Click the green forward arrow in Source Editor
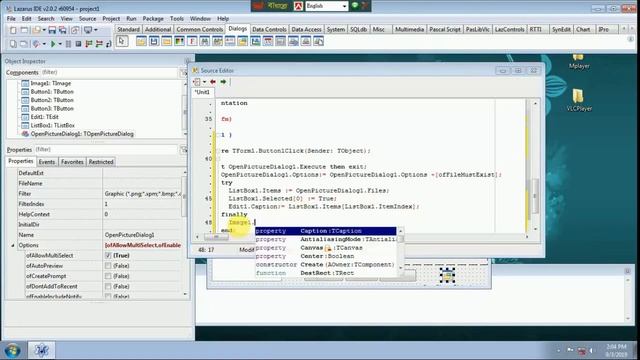The width and height of the screenshot is (640, 360). (x=223, y=82)
